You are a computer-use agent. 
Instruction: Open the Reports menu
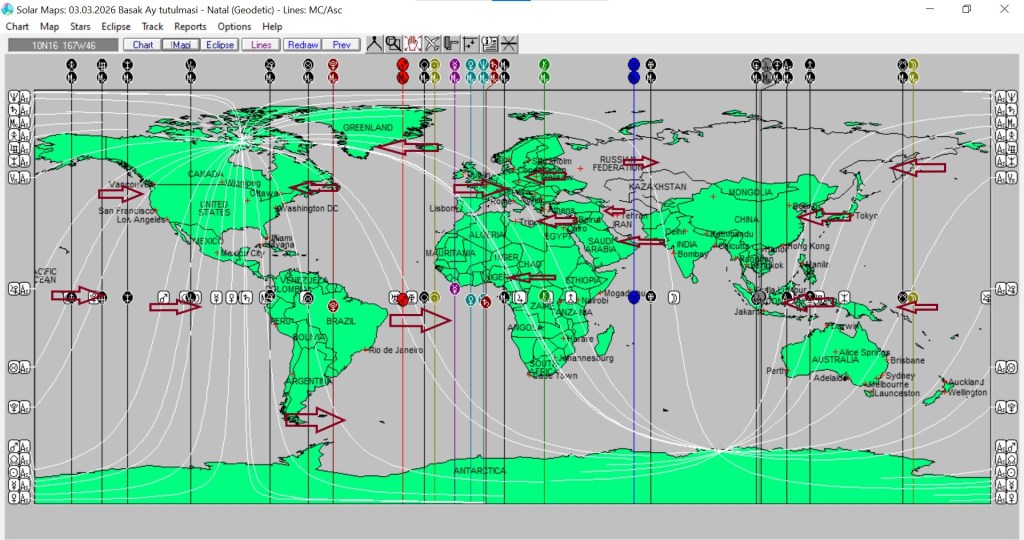[190, 27]
